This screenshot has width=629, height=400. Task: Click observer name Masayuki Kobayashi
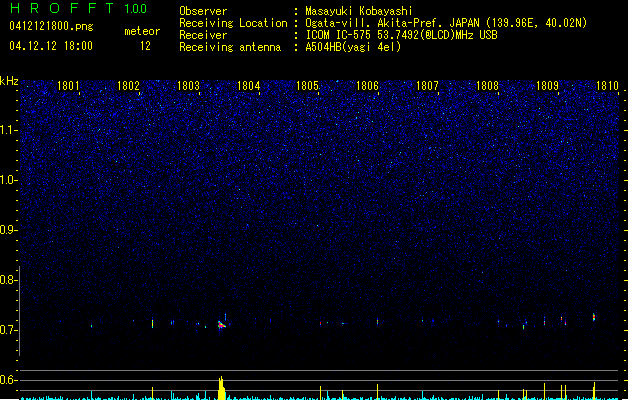[x=359, y=11]
